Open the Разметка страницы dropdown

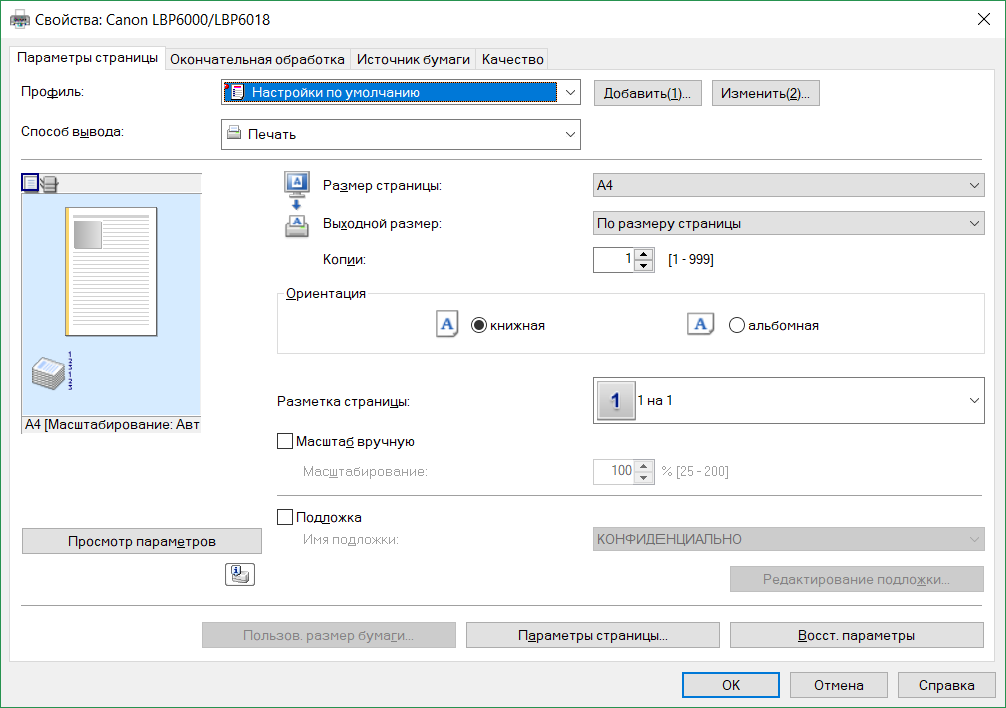point(974,400)
